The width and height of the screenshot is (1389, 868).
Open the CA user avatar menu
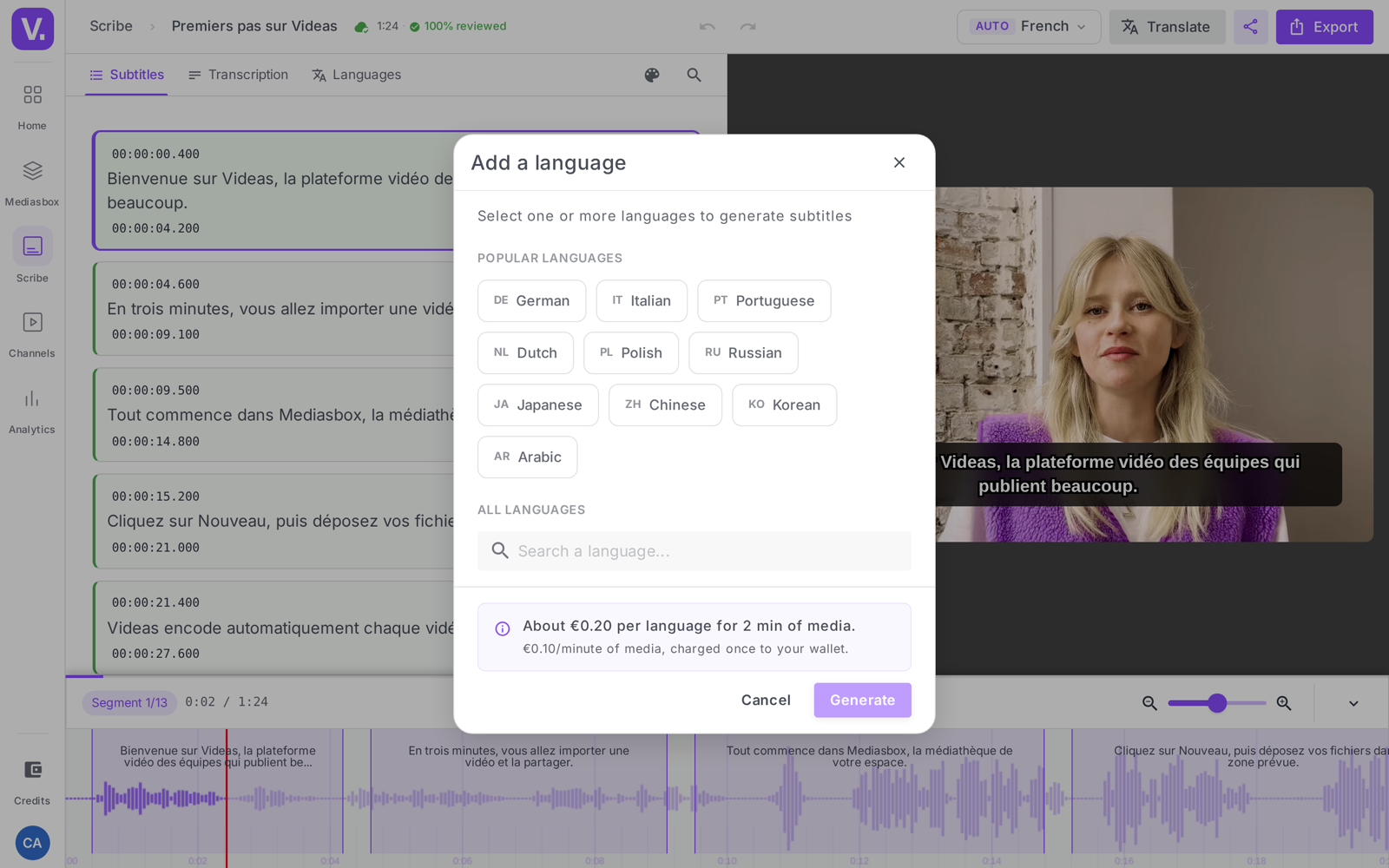tap(32, 843)
